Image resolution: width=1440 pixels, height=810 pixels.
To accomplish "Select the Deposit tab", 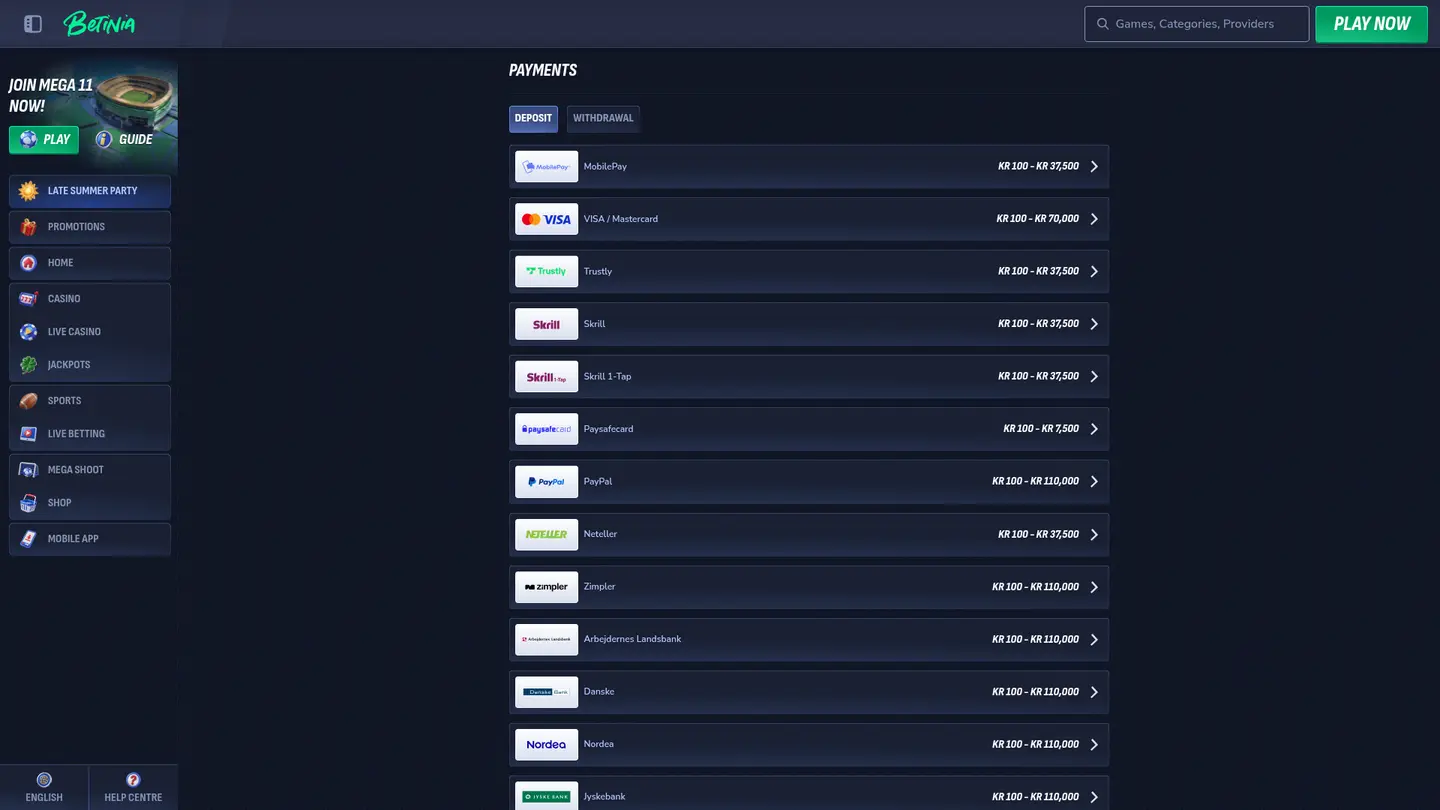I will tap(533, 118).
